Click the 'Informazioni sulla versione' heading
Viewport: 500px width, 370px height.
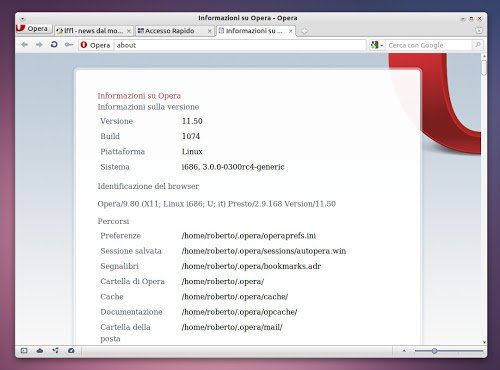[x=148, y=107]
